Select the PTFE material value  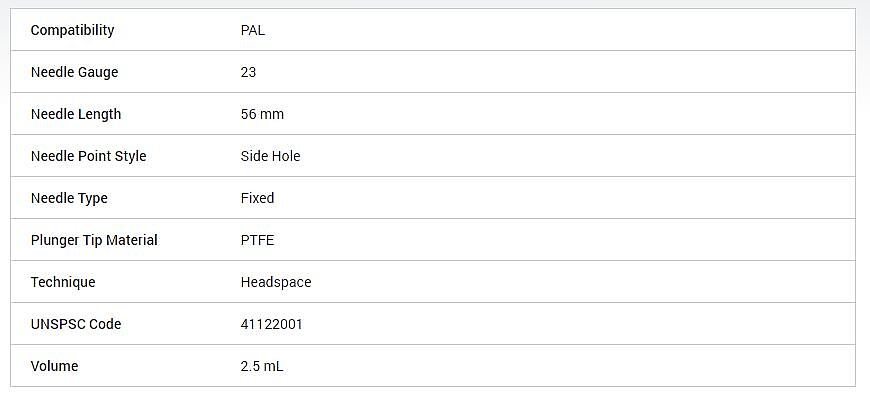[257, 240]
